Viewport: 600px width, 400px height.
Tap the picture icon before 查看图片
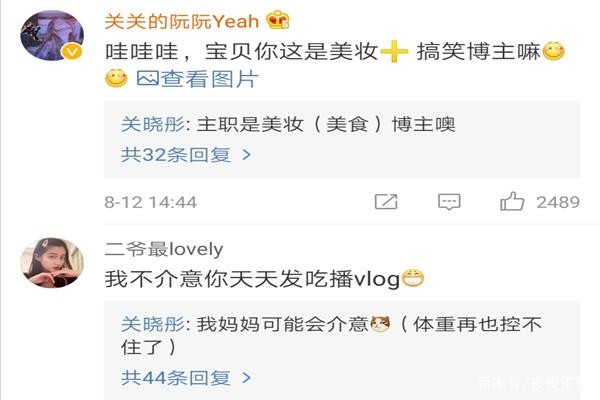[x=147, y=78]
